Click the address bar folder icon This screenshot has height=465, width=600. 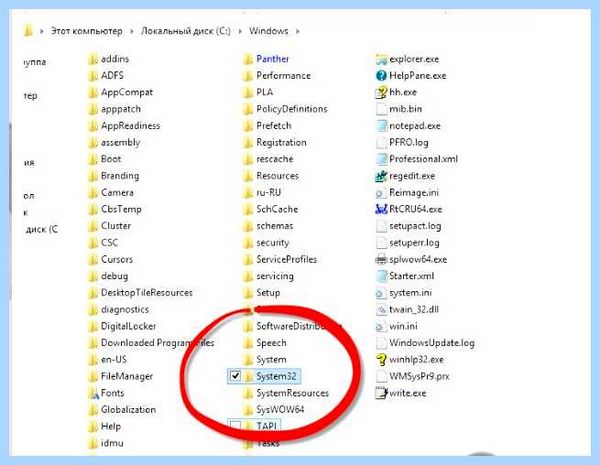28,31
